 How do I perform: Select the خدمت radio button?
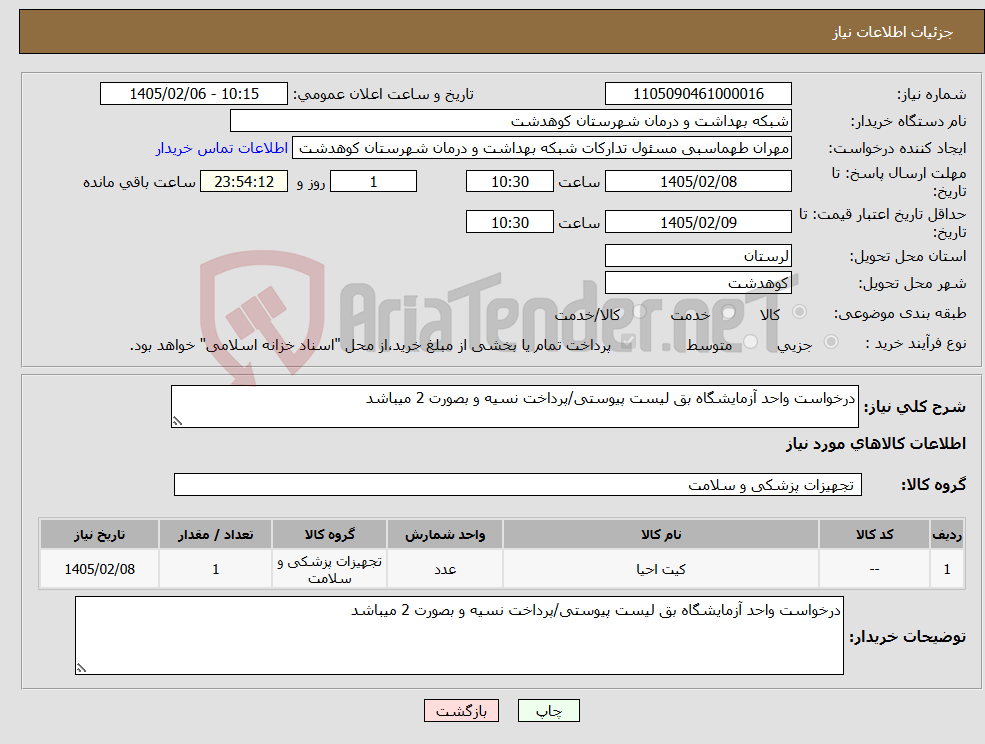click(729, 312)
